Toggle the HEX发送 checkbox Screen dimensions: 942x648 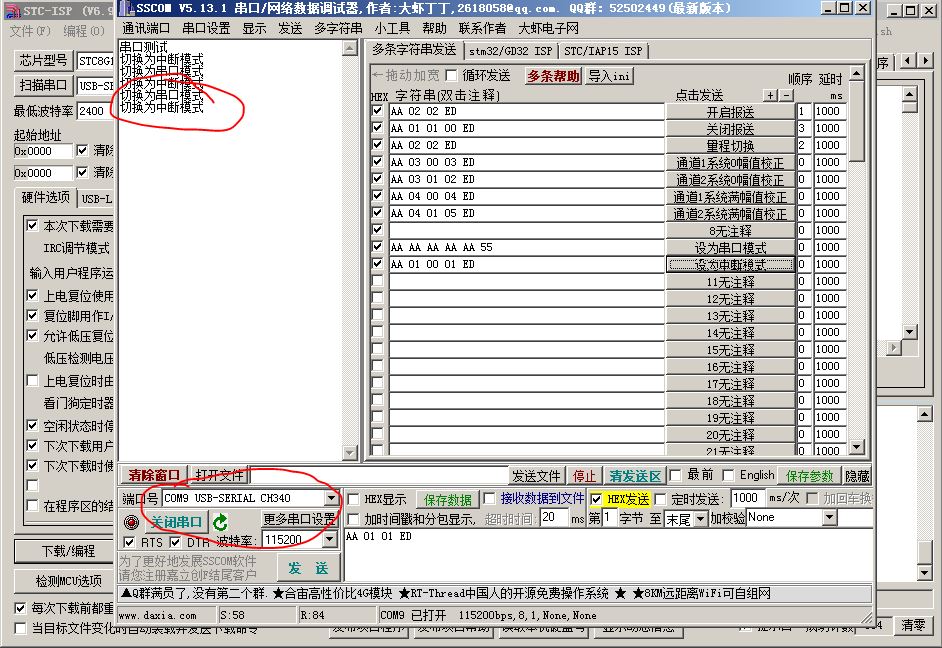596,499
